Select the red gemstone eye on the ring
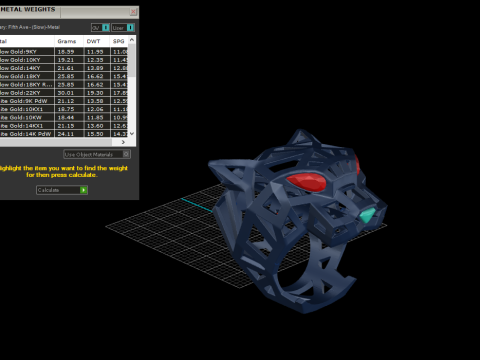The height and width of the screenshot is (360, 480). [x=307, y=183]
